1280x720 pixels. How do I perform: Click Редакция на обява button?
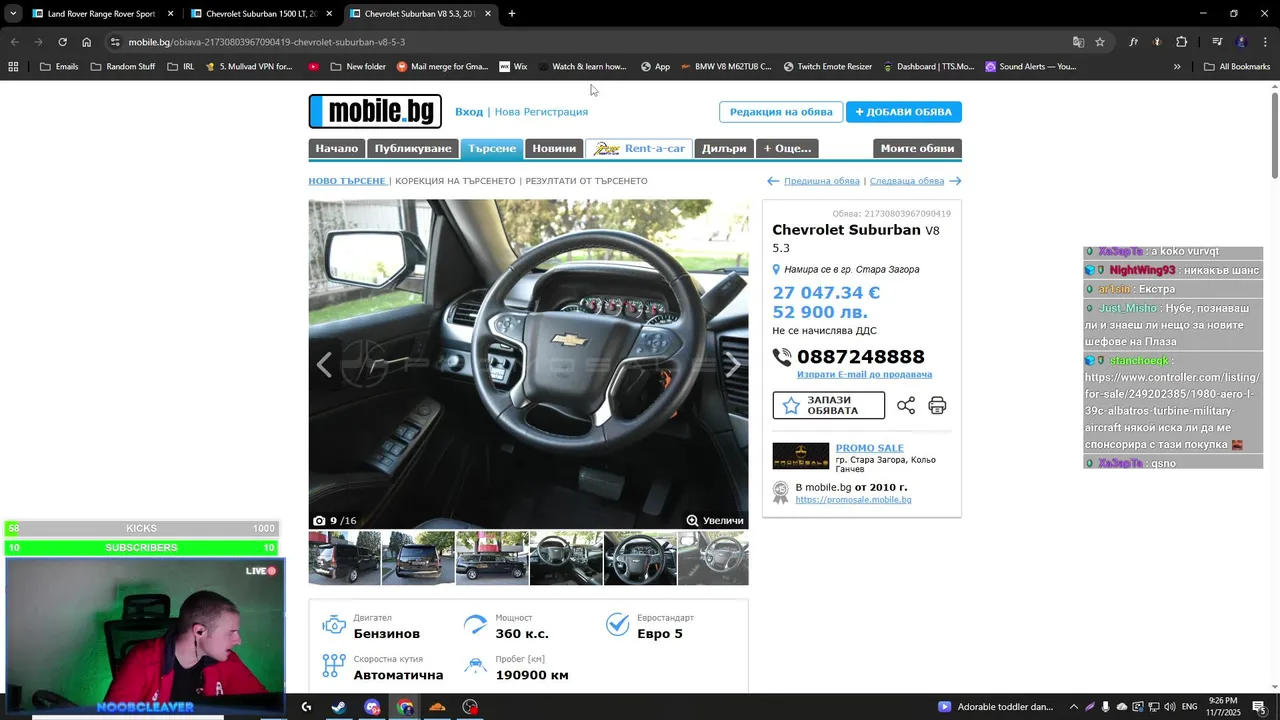coord(781,112)
